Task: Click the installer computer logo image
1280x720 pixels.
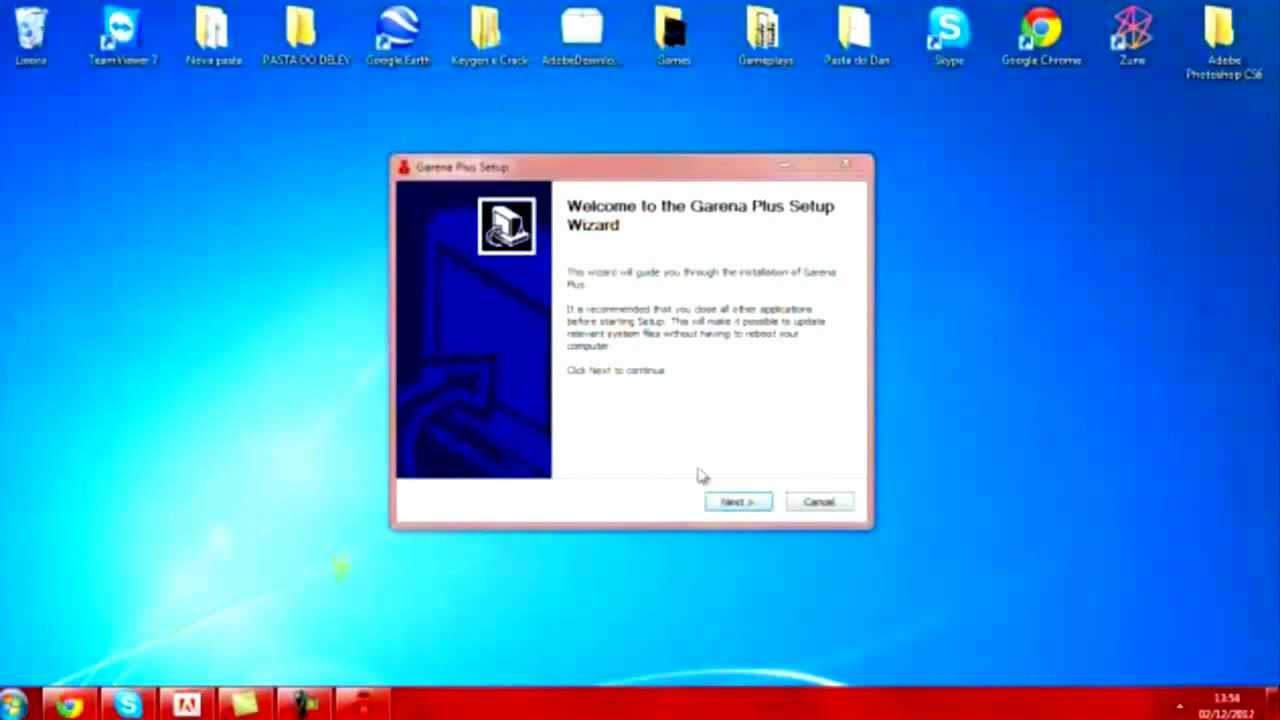Action: (506, 225)
